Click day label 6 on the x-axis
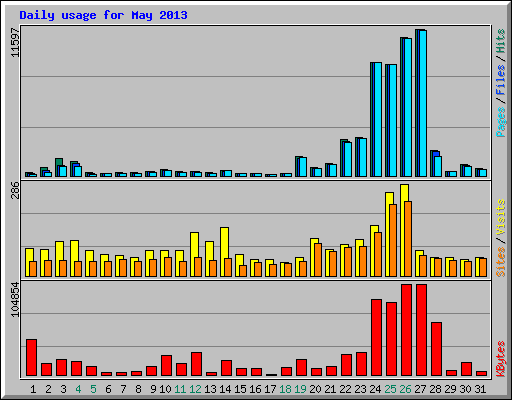 click(108, 389)
